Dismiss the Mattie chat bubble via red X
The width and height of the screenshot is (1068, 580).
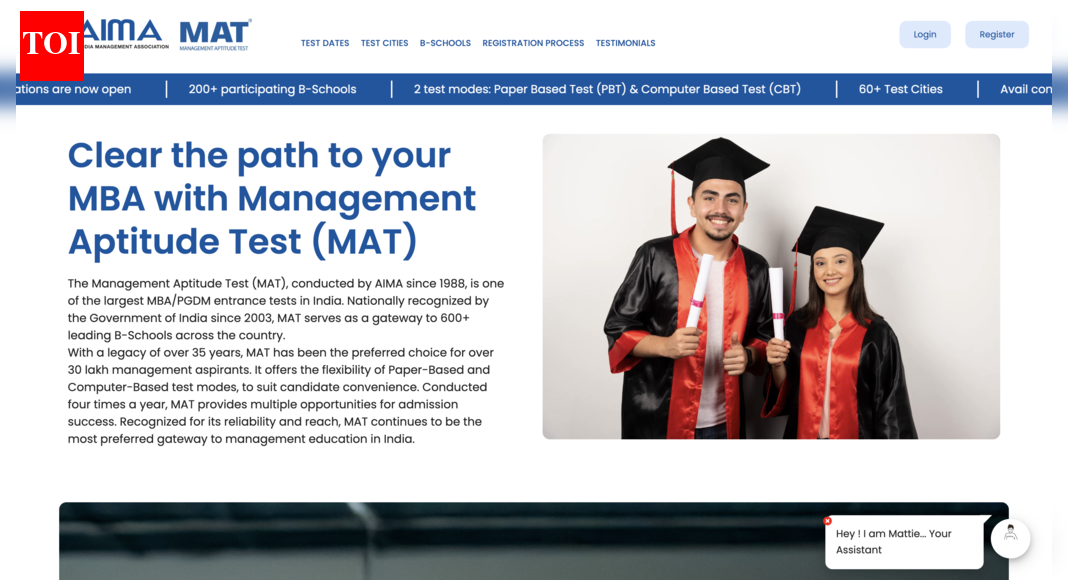[827, 521]
